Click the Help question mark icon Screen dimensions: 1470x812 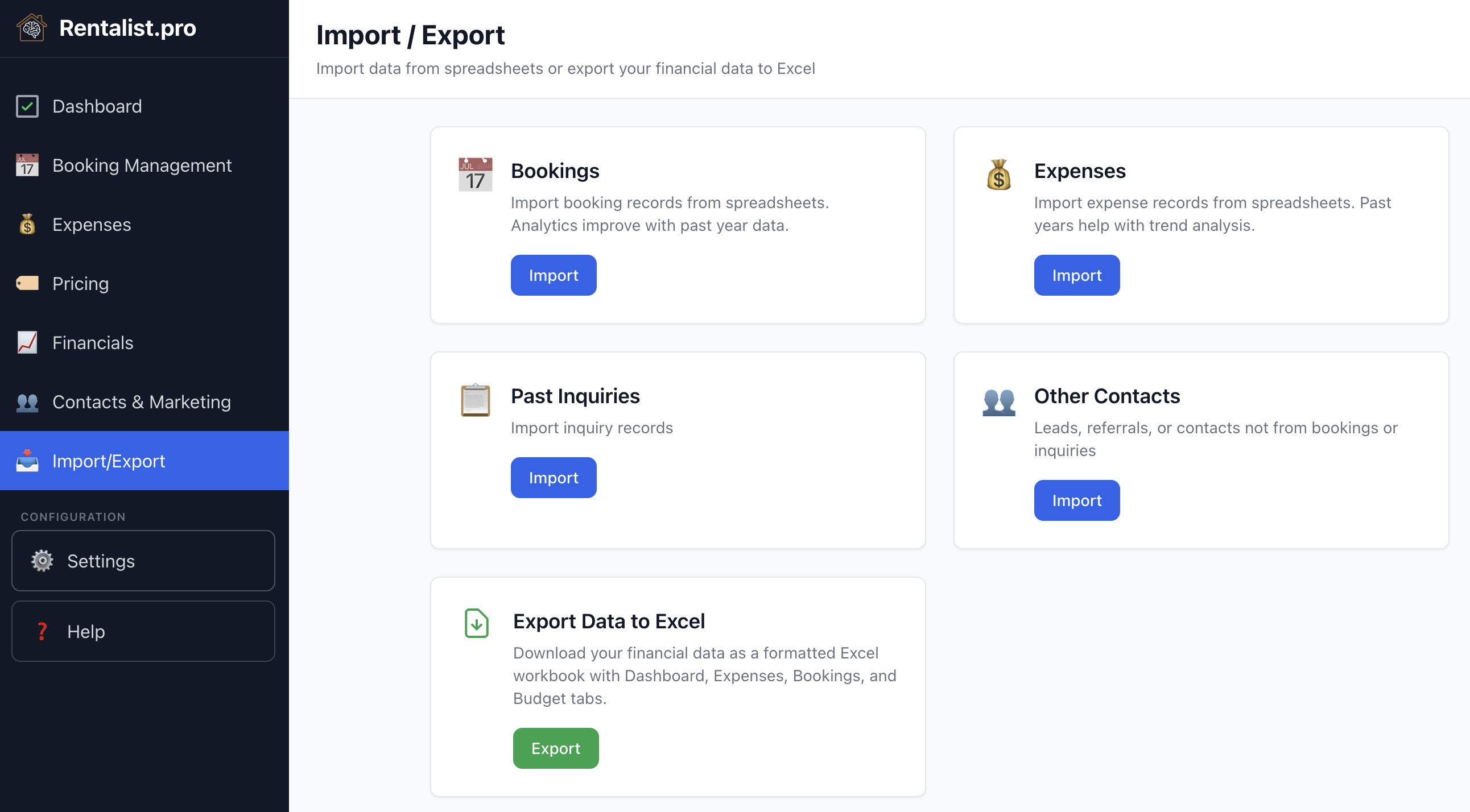point(42,631)
